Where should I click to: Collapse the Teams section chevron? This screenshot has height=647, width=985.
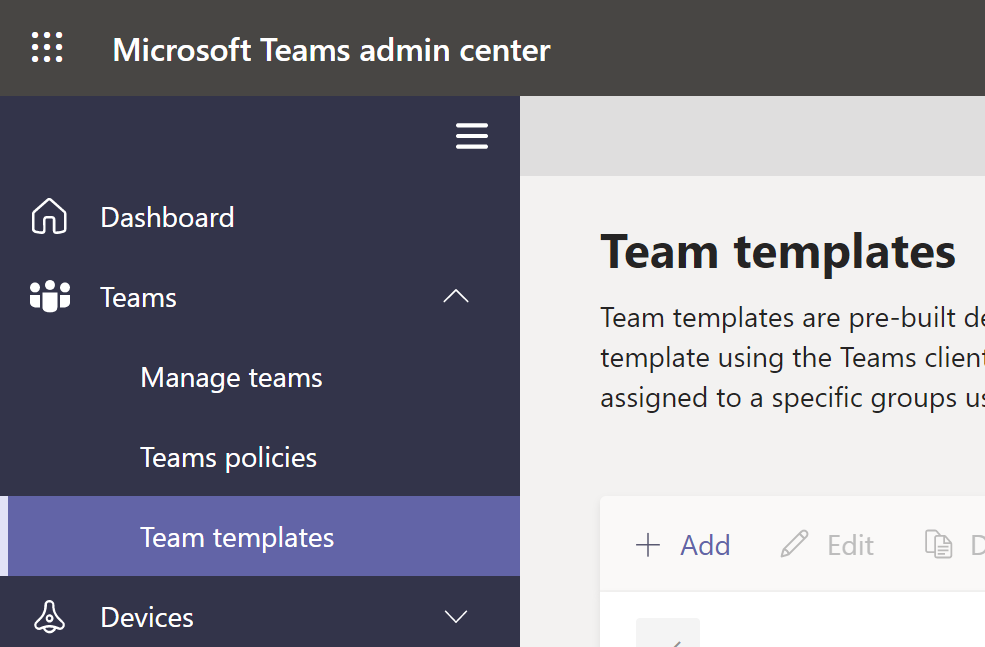[x=456, y=296]
